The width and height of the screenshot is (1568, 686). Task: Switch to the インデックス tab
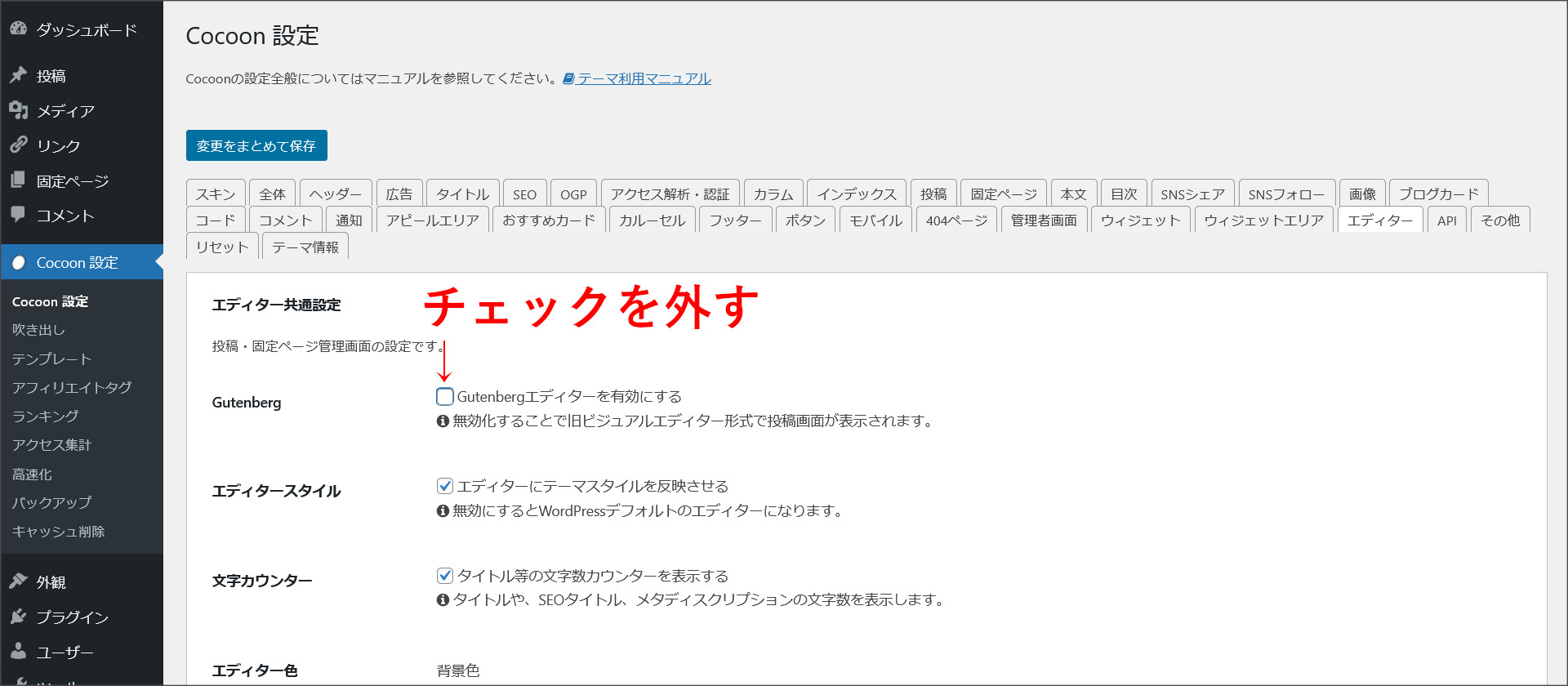857,194
